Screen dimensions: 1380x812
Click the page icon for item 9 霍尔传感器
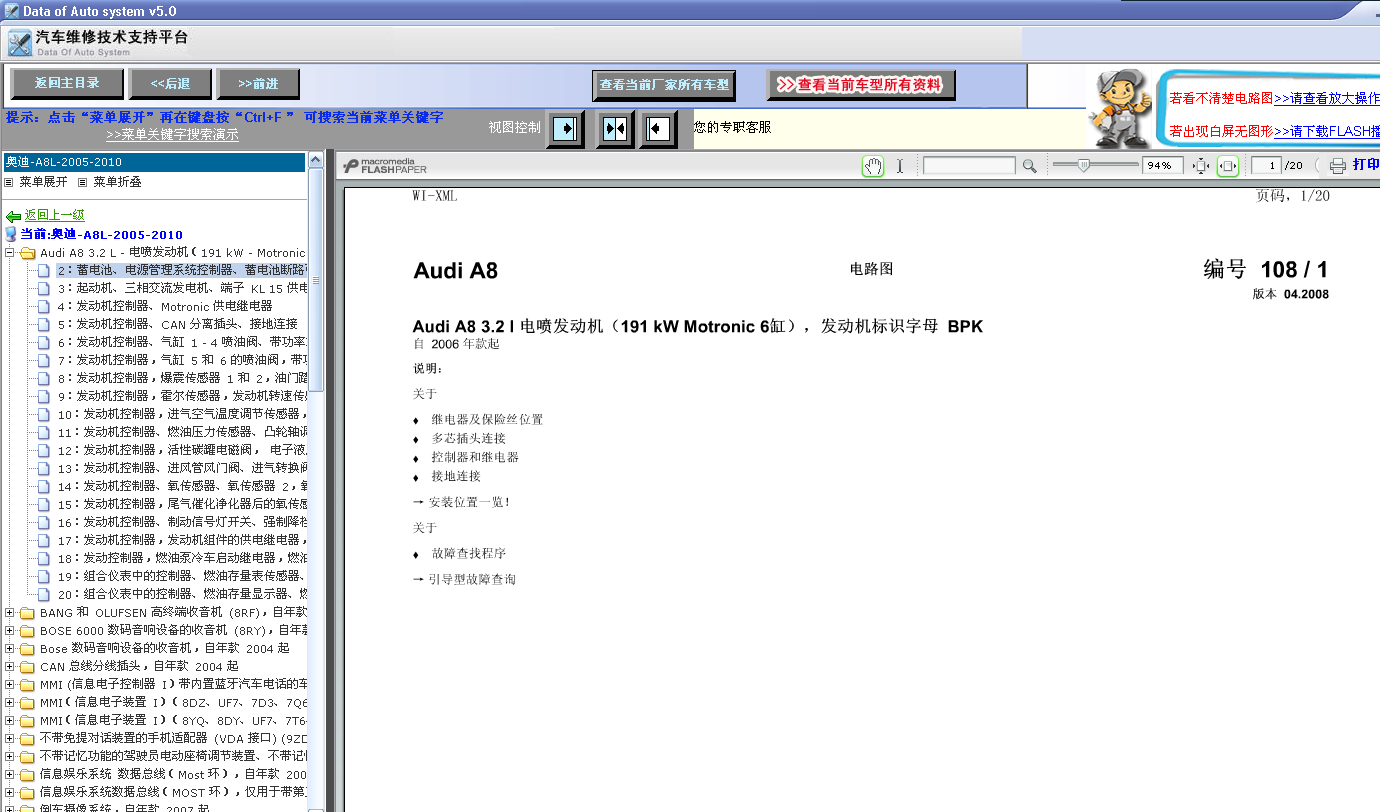[x=44, y=396]
